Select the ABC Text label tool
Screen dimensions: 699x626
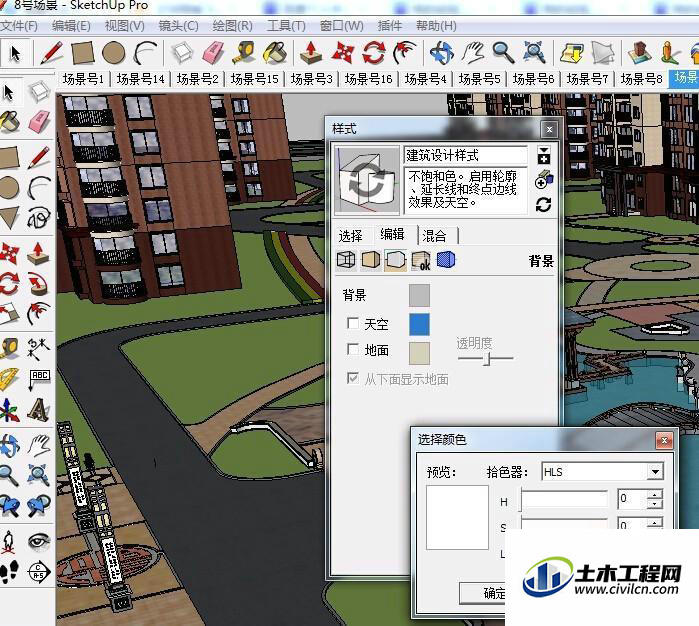tap(39, 379)
